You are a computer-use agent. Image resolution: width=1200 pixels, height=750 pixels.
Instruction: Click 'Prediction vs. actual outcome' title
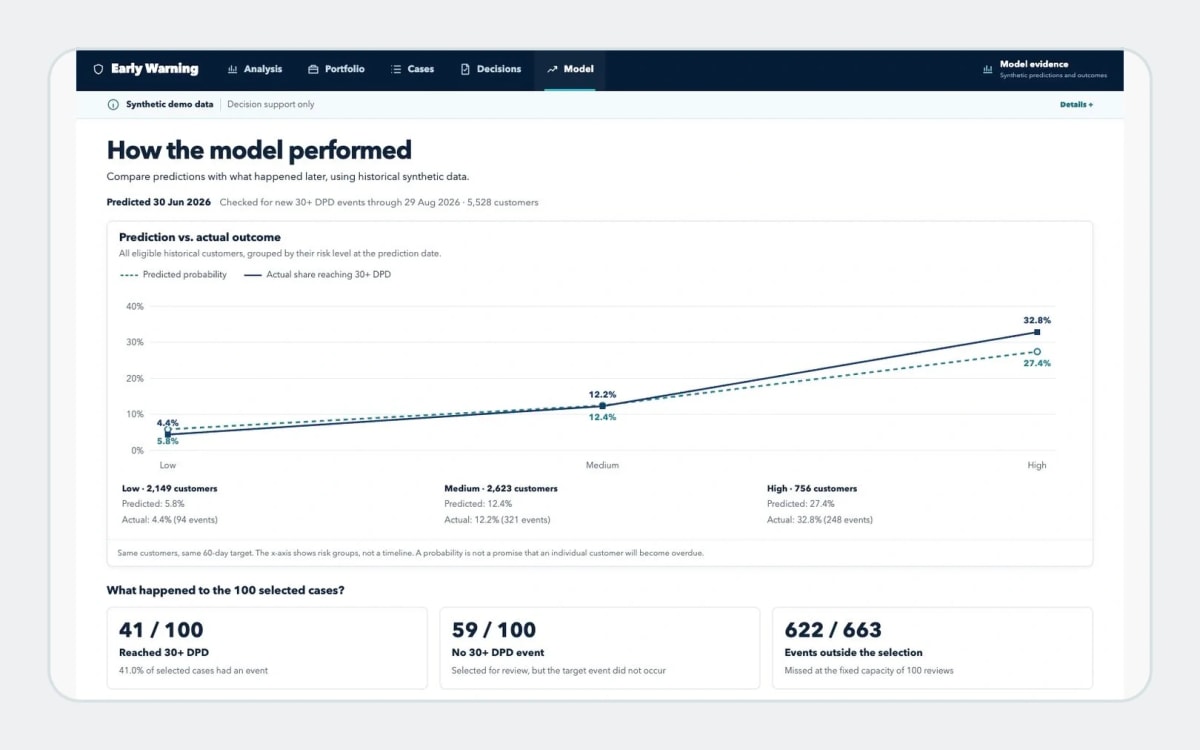200,237
